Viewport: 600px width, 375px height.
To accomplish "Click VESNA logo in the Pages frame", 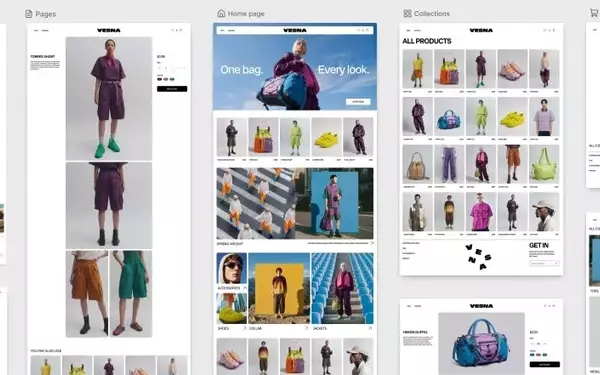I will [109, 30].
